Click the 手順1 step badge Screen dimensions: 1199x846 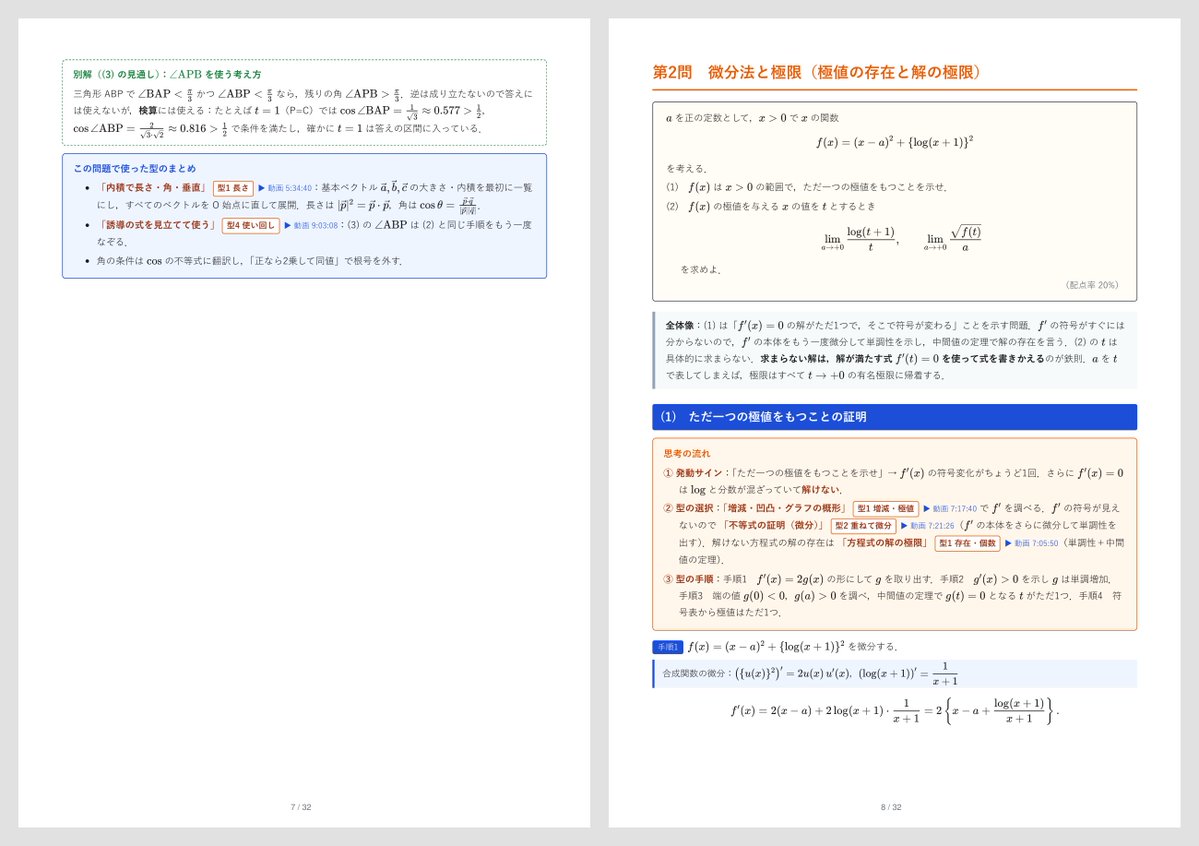(x=668, y=647)
